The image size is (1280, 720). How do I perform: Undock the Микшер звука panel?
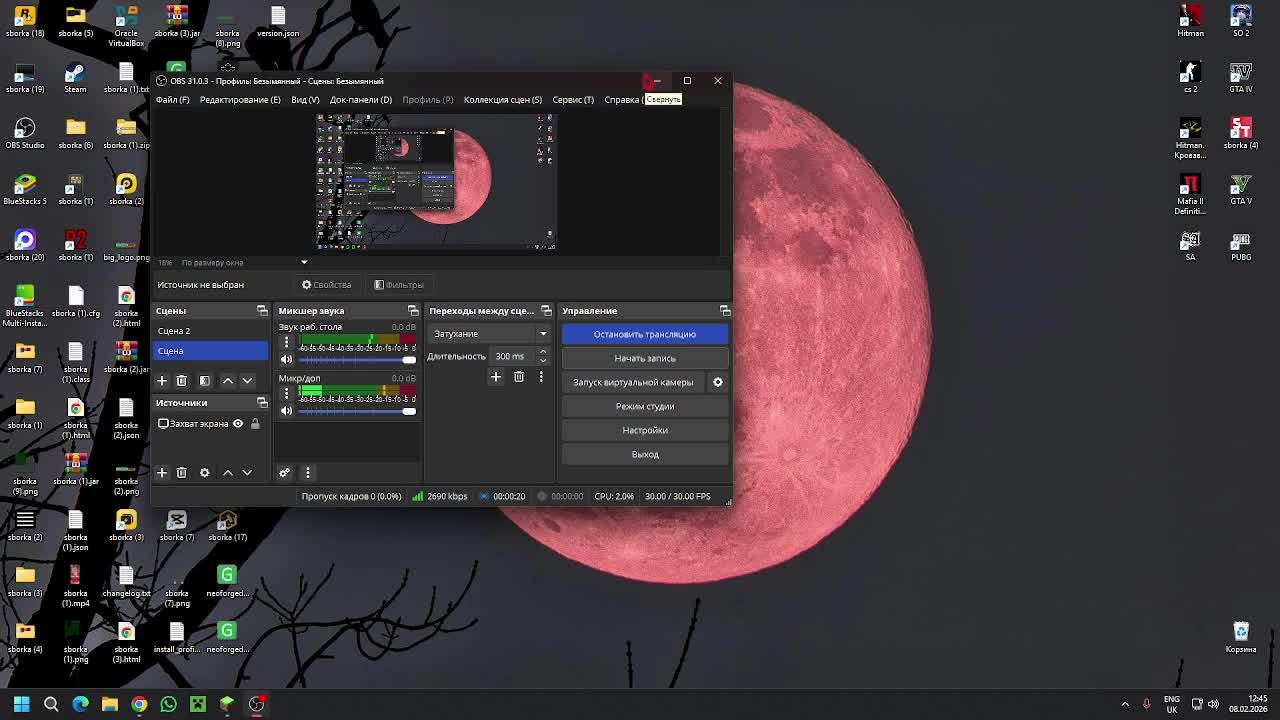pos(413,311)
